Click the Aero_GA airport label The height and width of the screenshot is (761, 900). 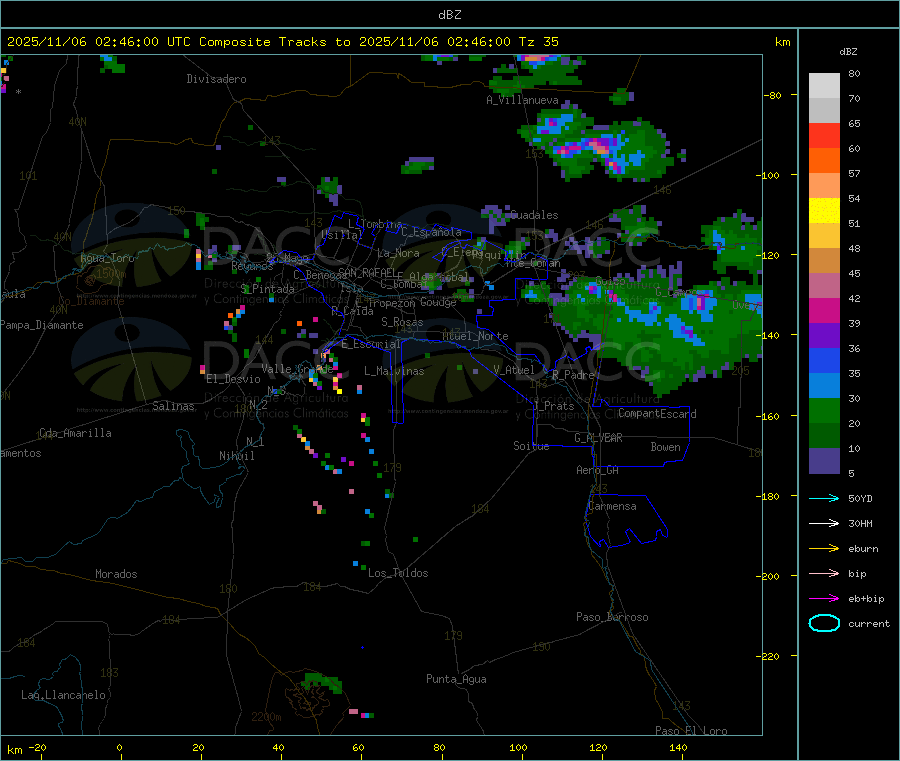pyautogui.click(x=598, y=470)
